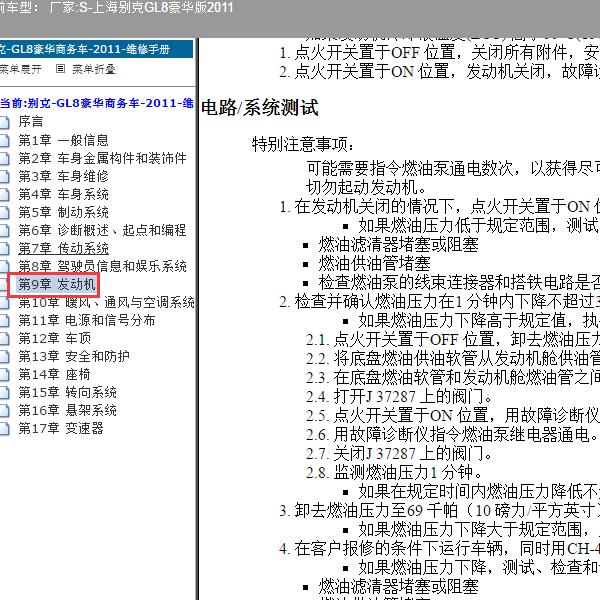
Task: Click folder icon next to 第17章 变速器
Action: (4, 429)
